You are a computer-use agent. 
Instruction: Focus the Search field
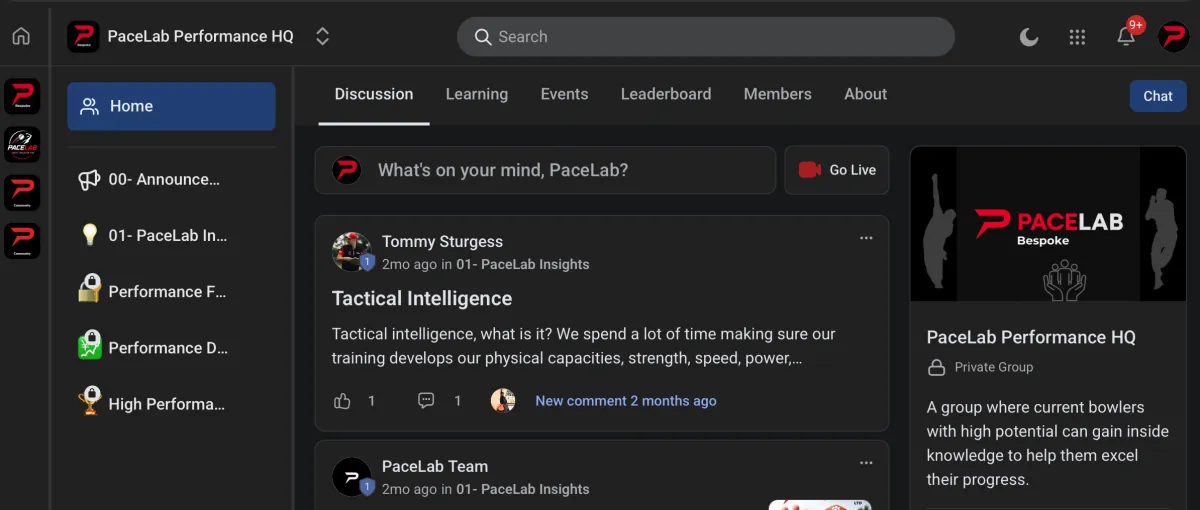pos(706,37)
